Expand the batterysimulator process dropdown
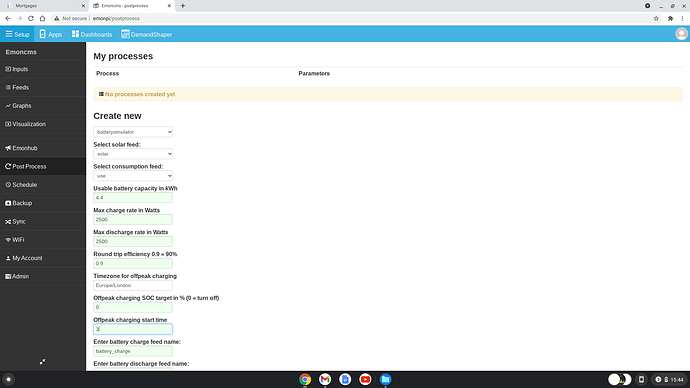This screenshot has width=690, height=388. tap(133, 132)
